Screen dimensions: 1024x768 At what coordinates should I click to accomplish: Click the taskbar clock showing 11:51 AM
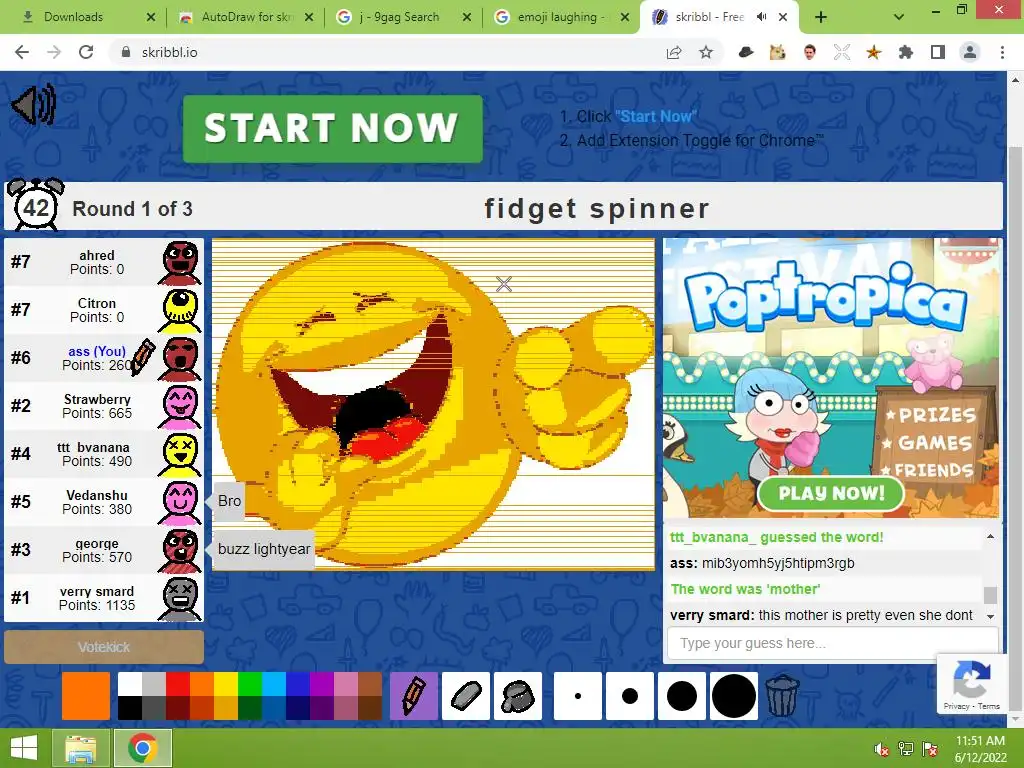(980, 749)
